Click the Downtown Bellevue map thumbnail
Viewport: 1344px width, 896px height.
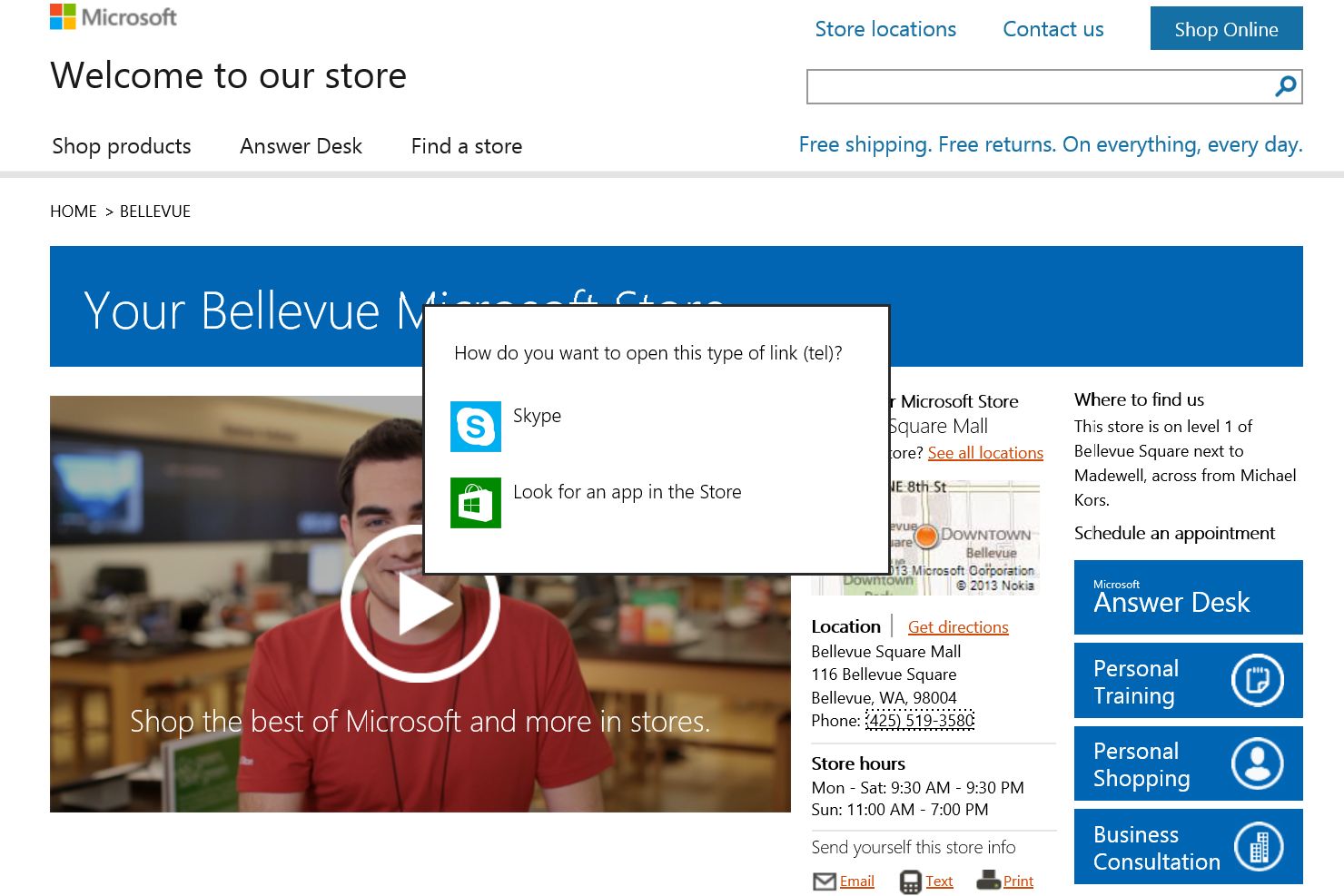[x=964, y=537]
